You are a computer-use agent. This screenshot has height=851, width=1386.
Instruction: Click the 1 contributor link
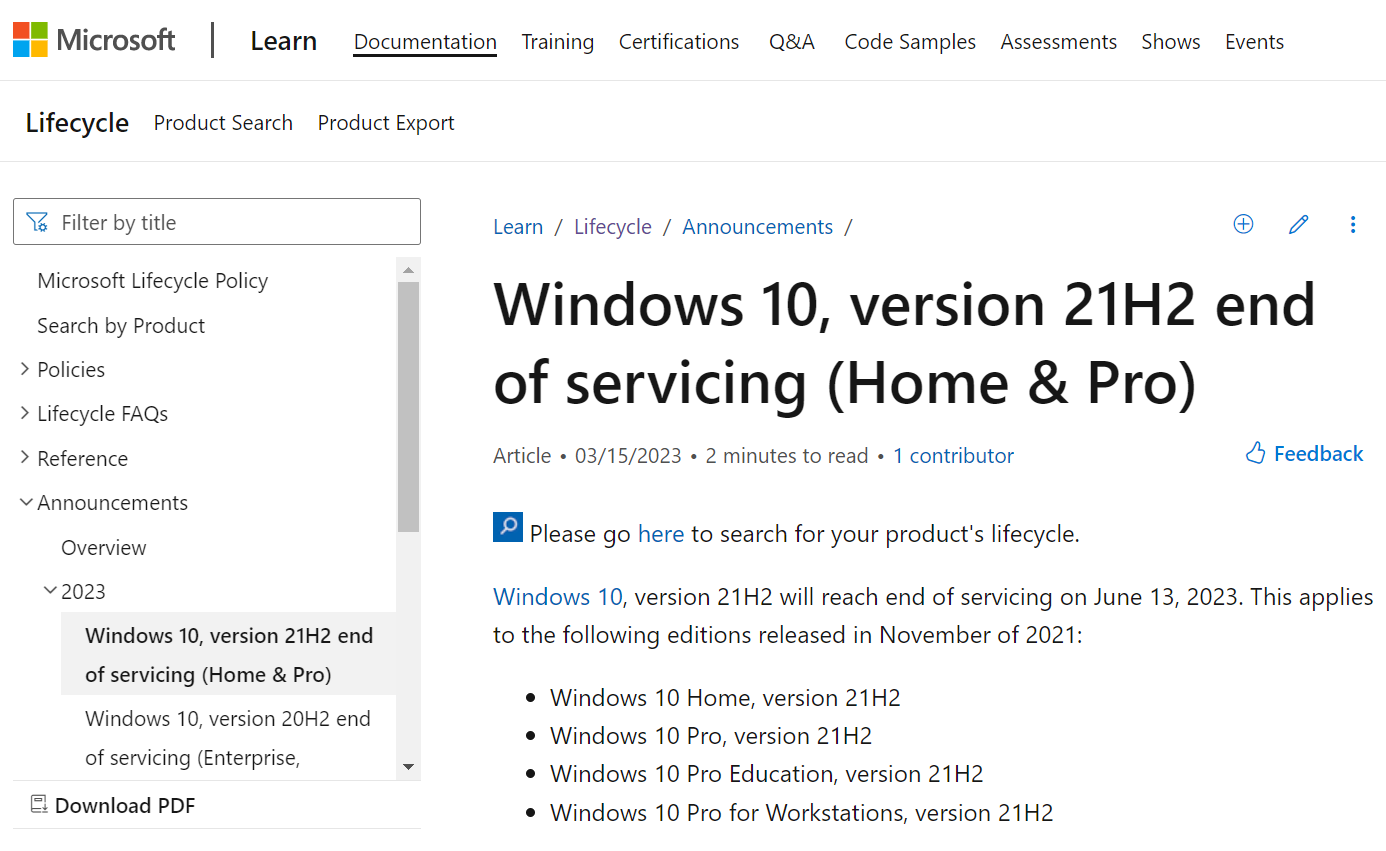953,455
